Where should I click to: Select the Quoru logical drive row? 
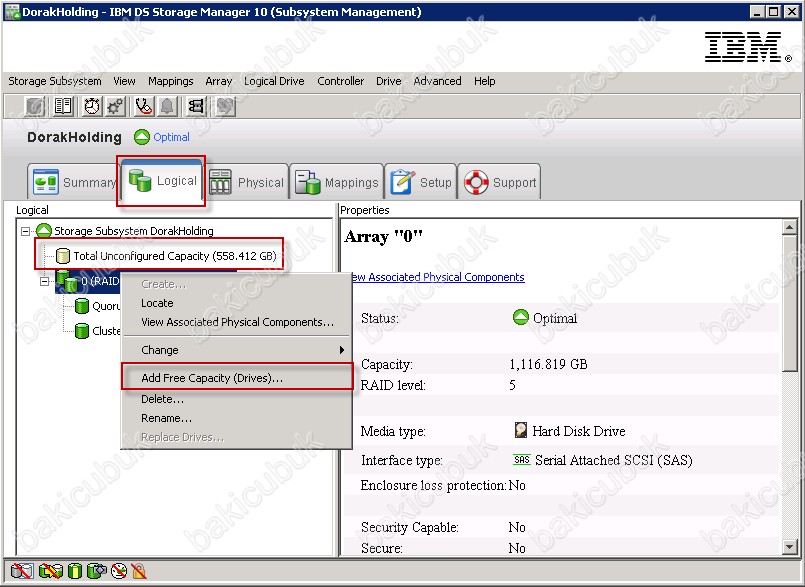[98, 306]
